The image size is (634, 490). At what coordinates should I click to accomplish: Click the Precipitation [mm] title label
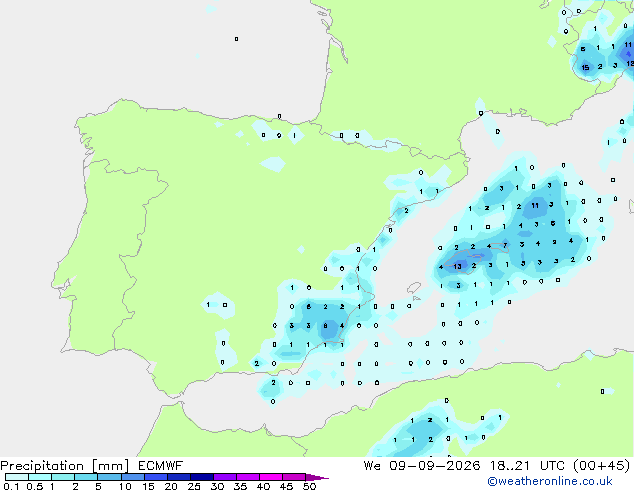coord(64,466)
